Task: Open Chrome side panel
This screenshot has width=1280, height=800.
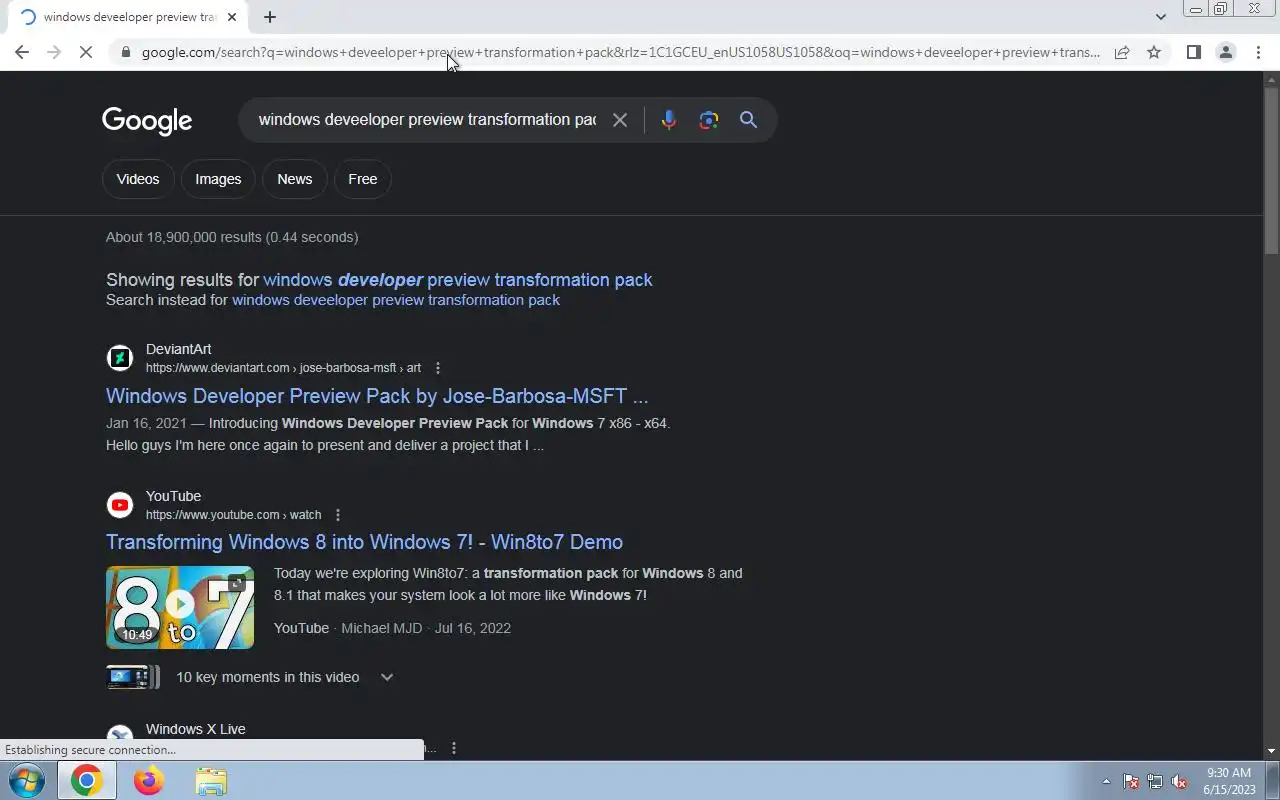Action: 1193,52
